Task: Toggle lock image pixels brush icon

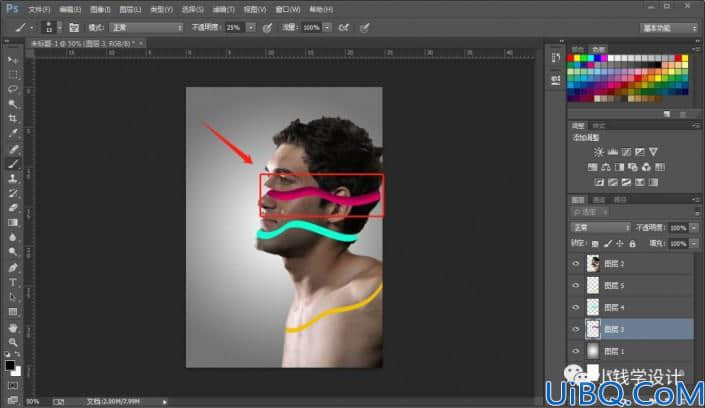Action: click(607, 244)
